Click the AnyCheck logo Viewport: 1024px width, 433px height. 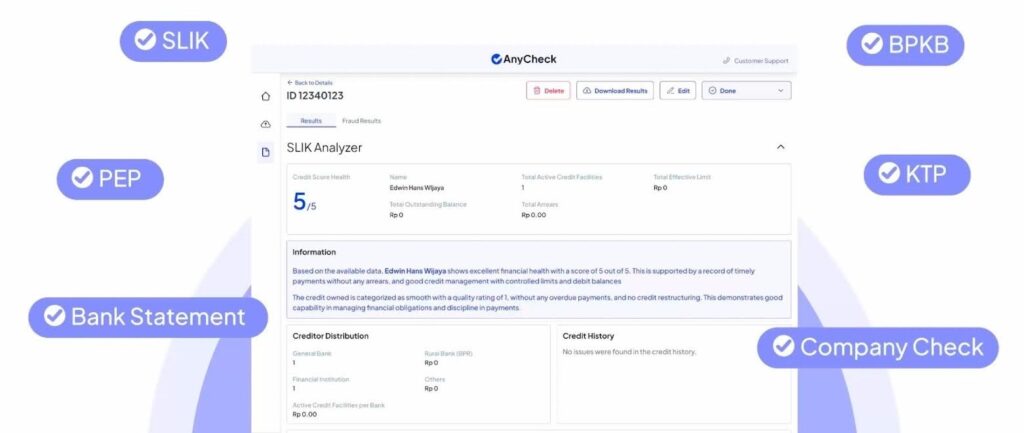tap(524, 59)
